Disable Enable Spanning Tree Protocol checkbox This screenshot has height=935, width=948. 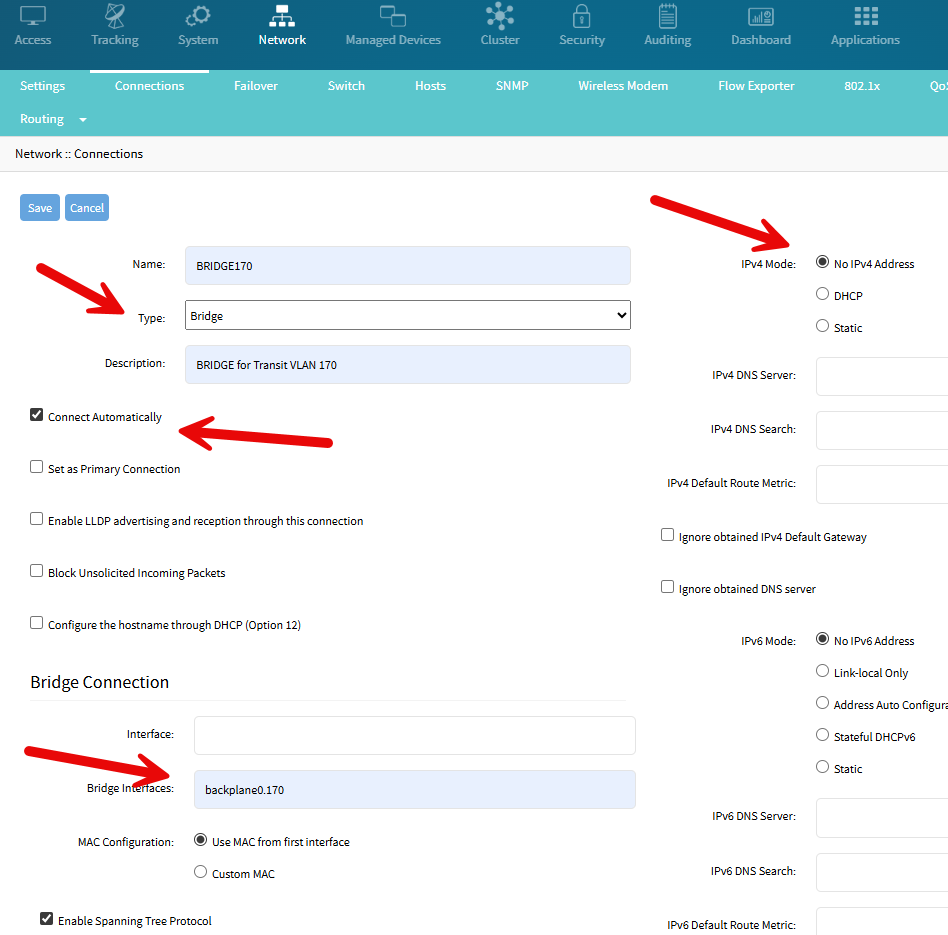coord(46,919)
